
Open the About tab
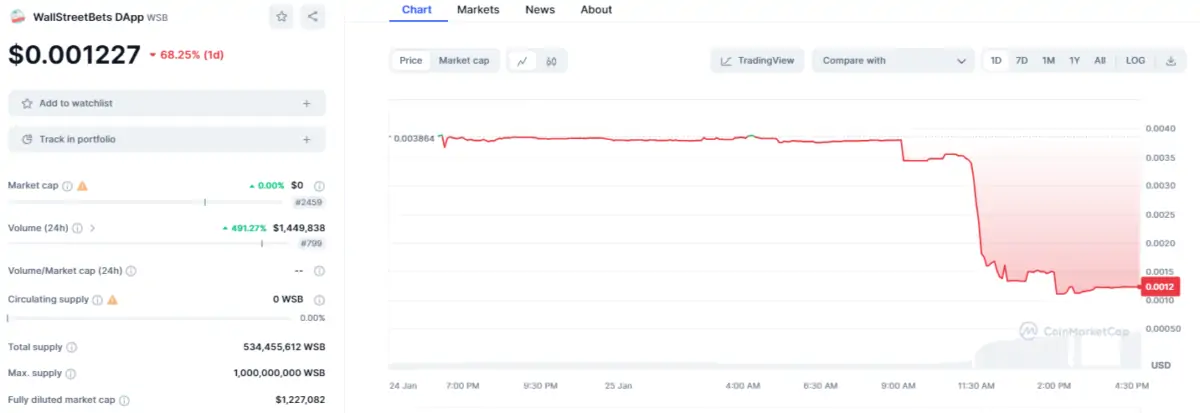pyautogui.click(x=596, y=10)
